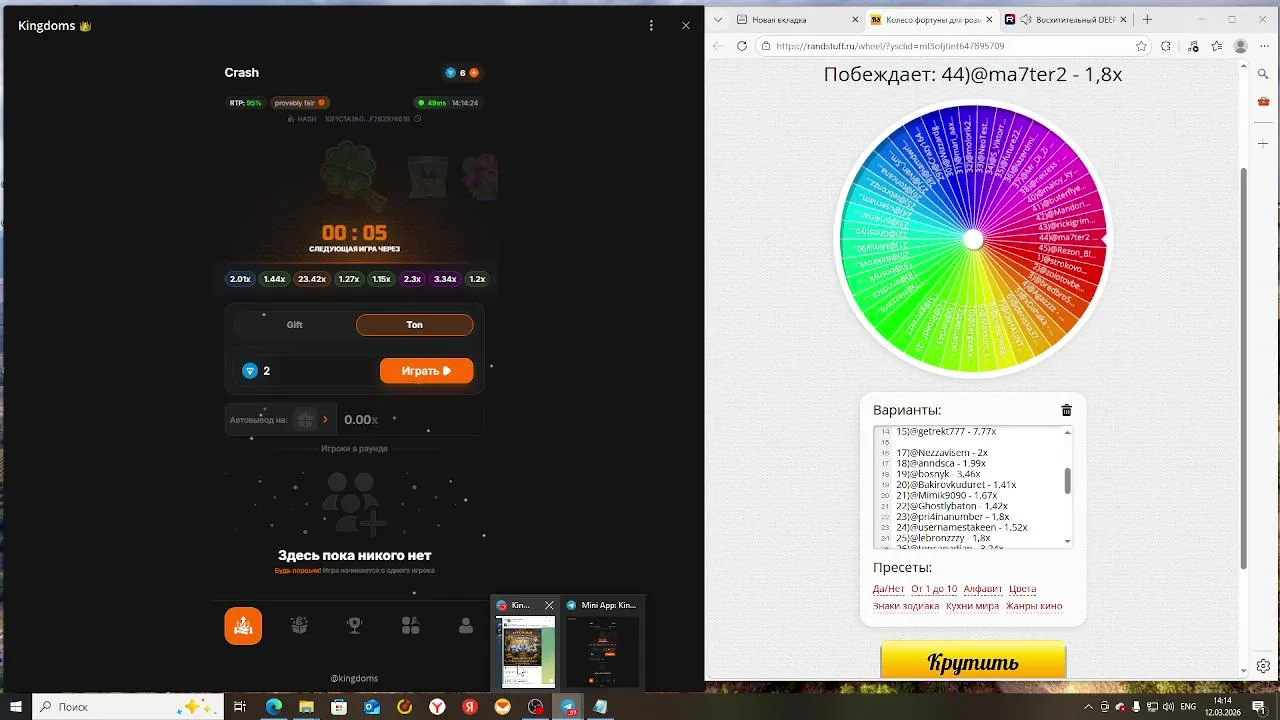
Task: Select the 23.42x history chip
Action: [312, 279]
